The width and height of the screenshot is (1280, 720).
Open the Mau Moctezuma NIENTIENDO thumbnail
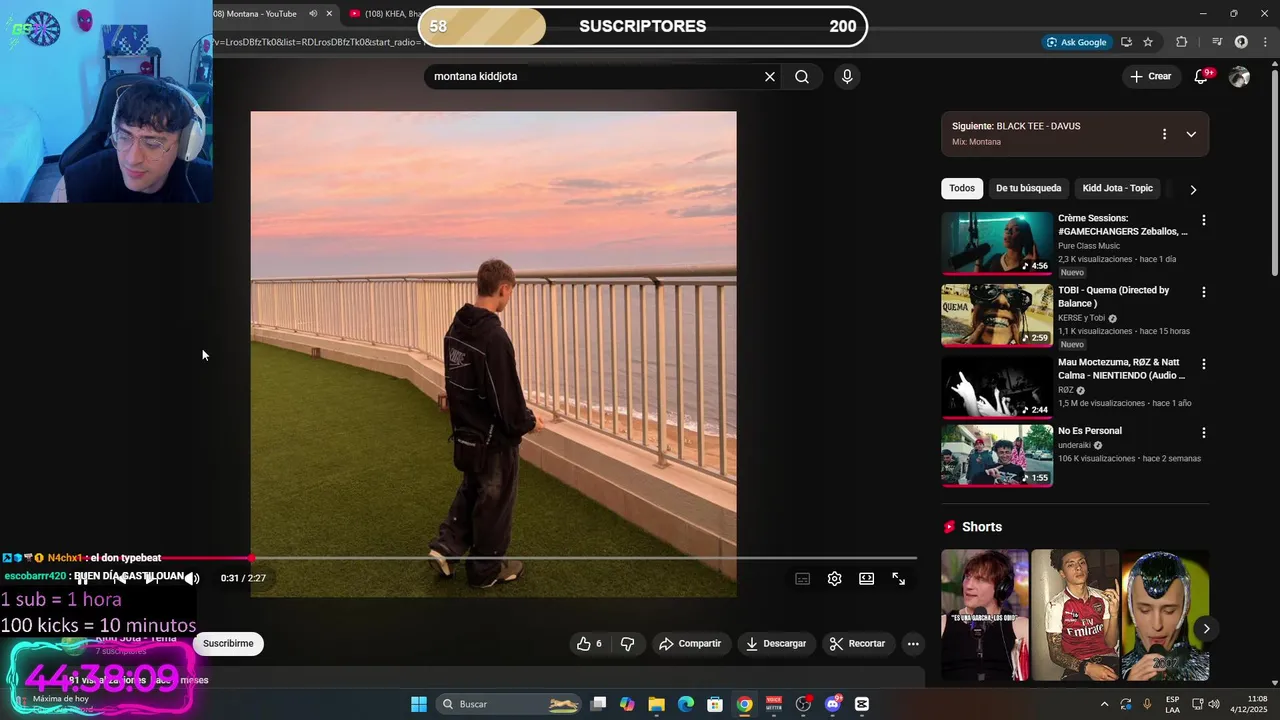[x=997, y=387]
